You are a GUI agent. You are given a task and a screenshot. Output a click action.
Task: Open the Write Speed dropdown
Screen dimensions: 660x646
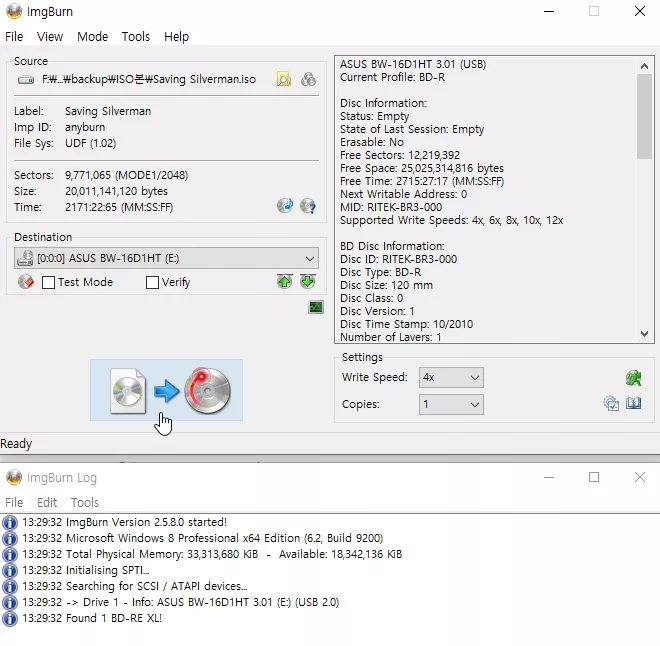(451, 377)
